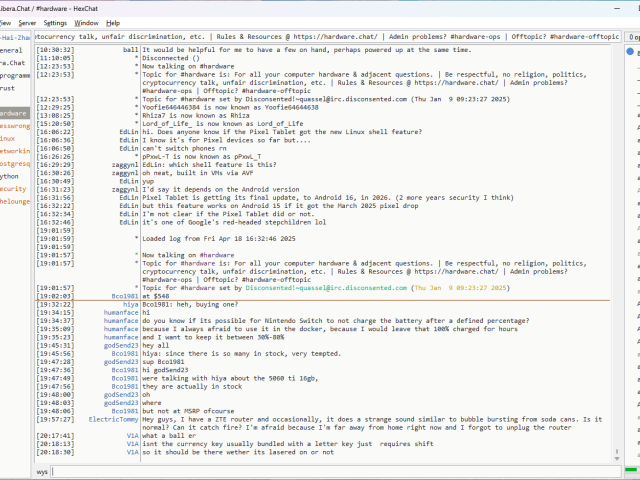Image resolution: width=640 pixels, height=480 pixels.
Task: Select the thelounge channel
Action: click(x=14, y=201)
